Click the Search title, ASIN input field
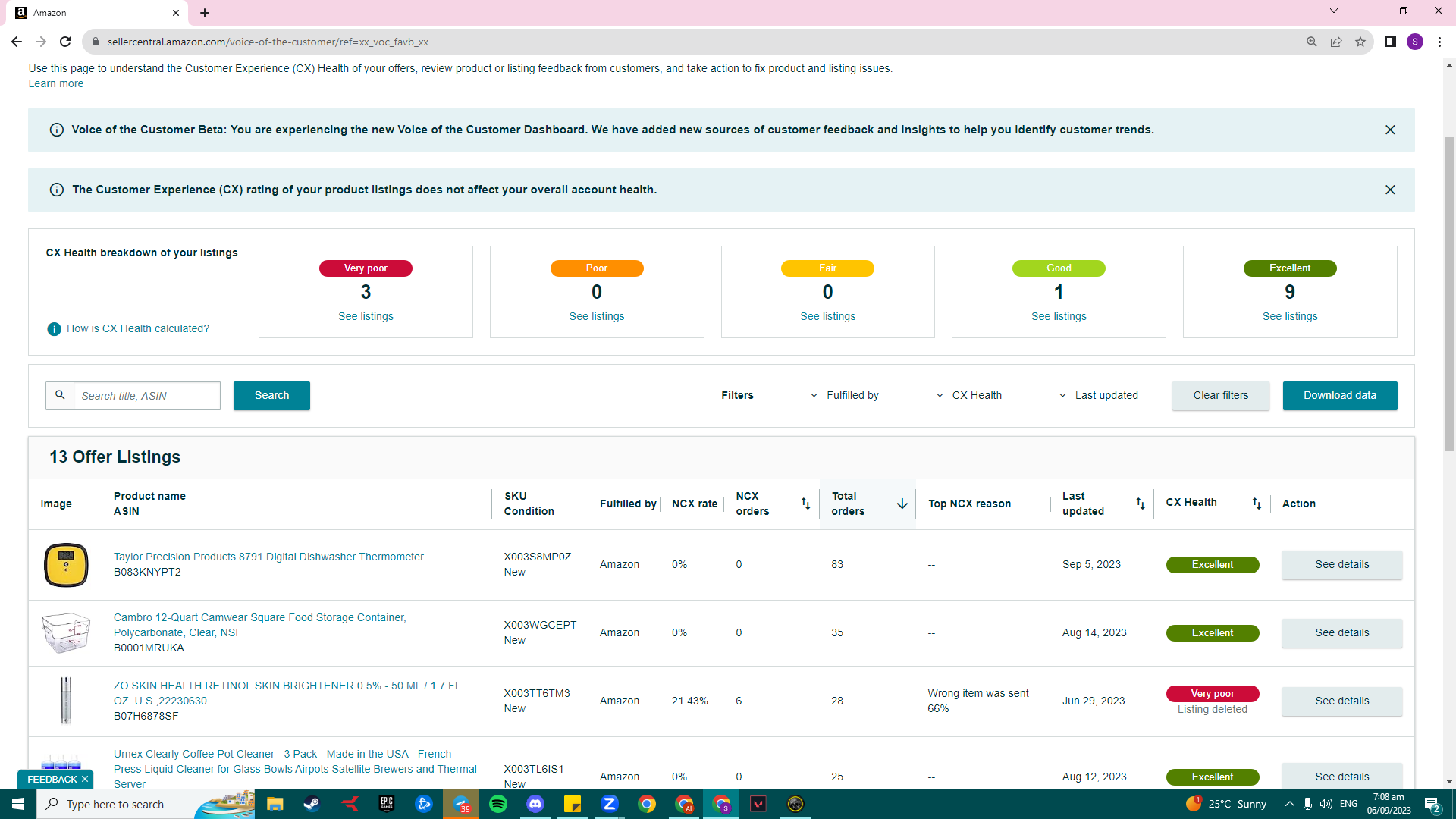 pyautogui.click(x=147, y=396)
